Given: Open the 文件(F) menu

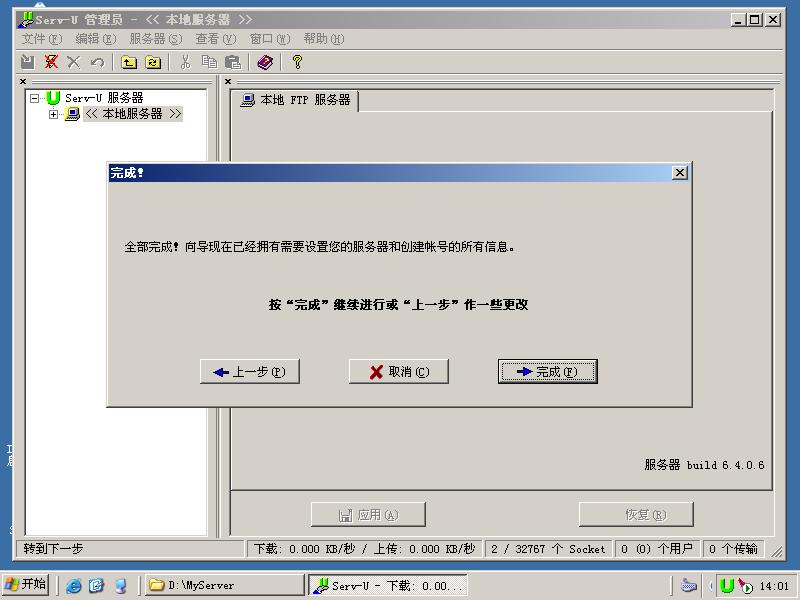Looking at the screenshot, I should coord(42,39).
